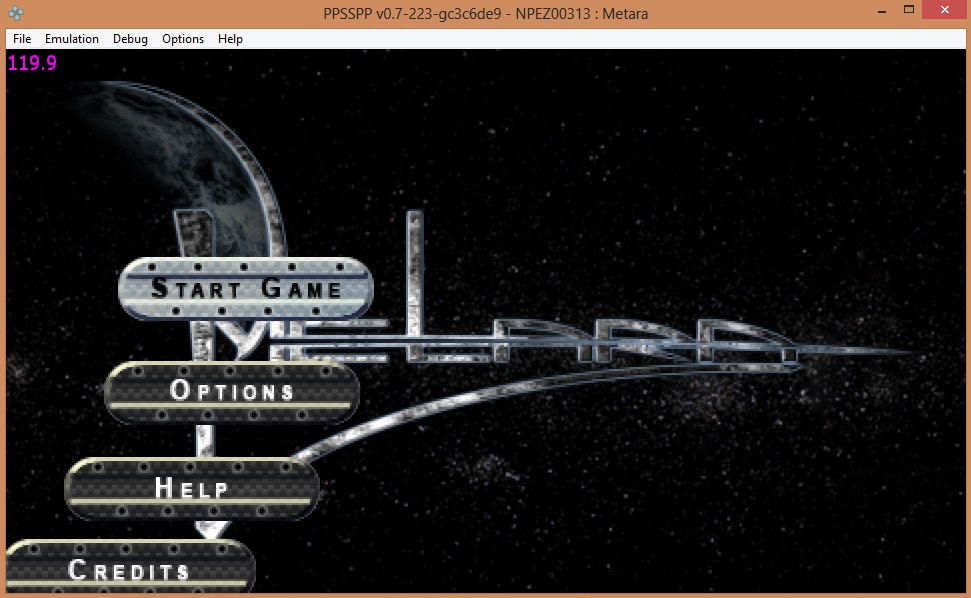Click the window title text showing Metara
This screenshot has height=598, width=971.
click(485, 11)
